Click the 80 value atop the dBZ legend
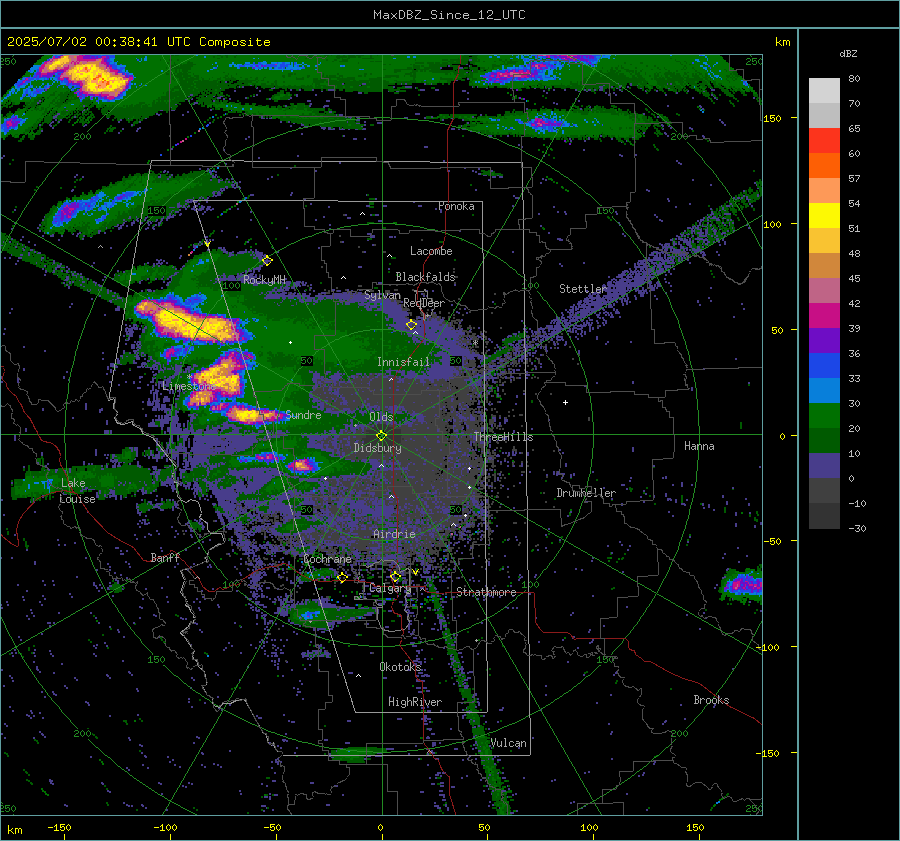 (x=854, y=79)
